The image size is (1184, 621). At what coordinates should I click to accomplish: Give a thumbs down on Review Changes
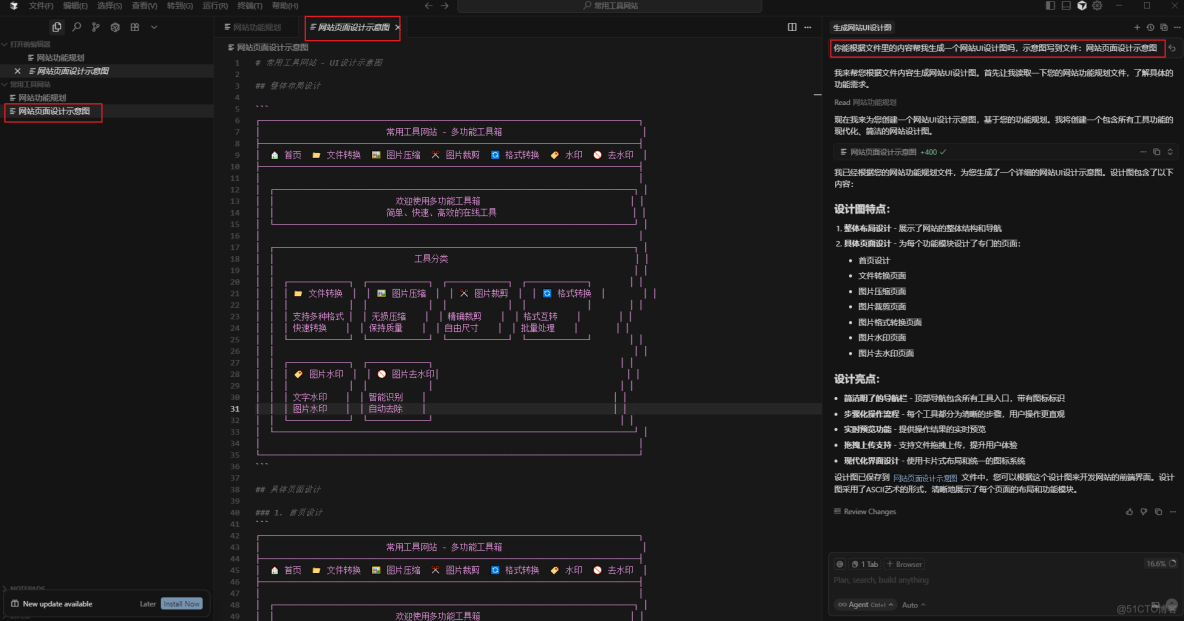[x=1143, y=512]
